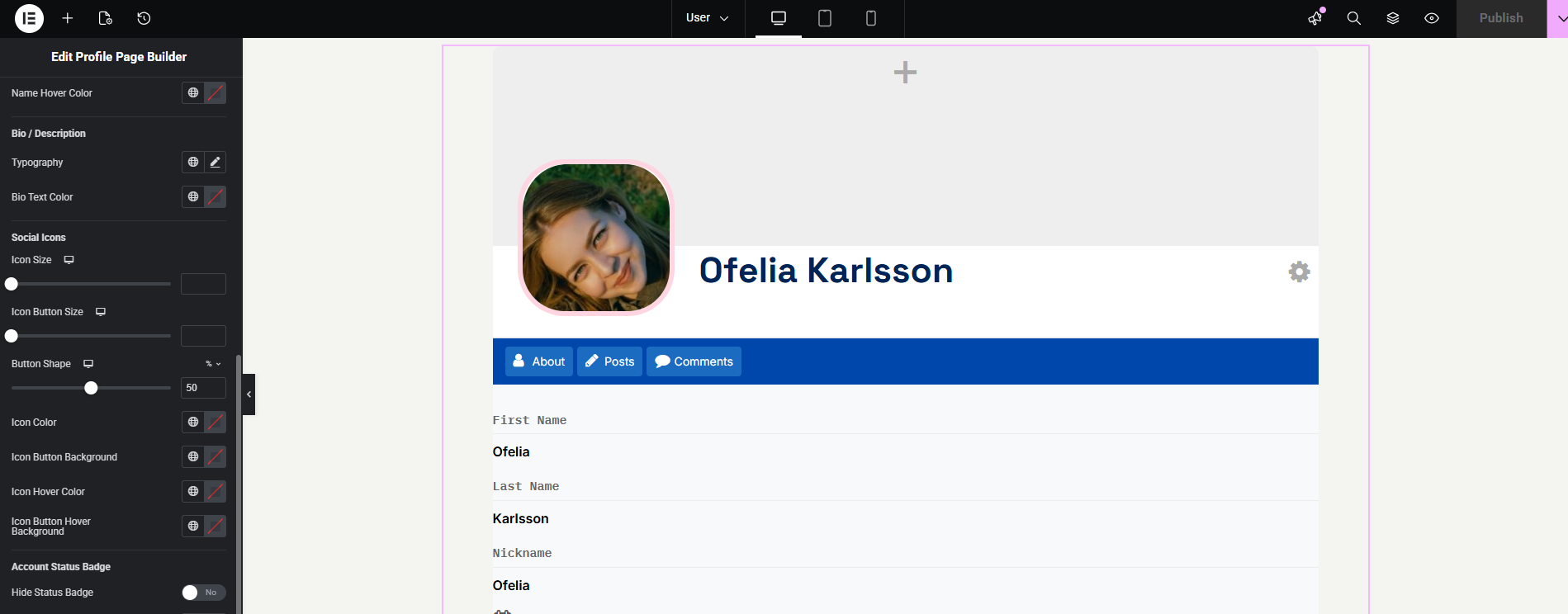
Task: Click the Ofelia Karlsson name heading
Action: 826,271
